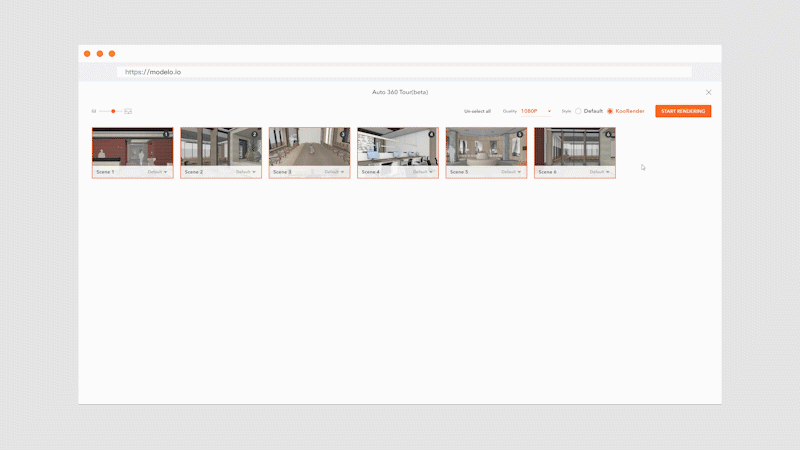
Task: Click the number 5 badge on Scene 5
Action: tap(519, 134)
